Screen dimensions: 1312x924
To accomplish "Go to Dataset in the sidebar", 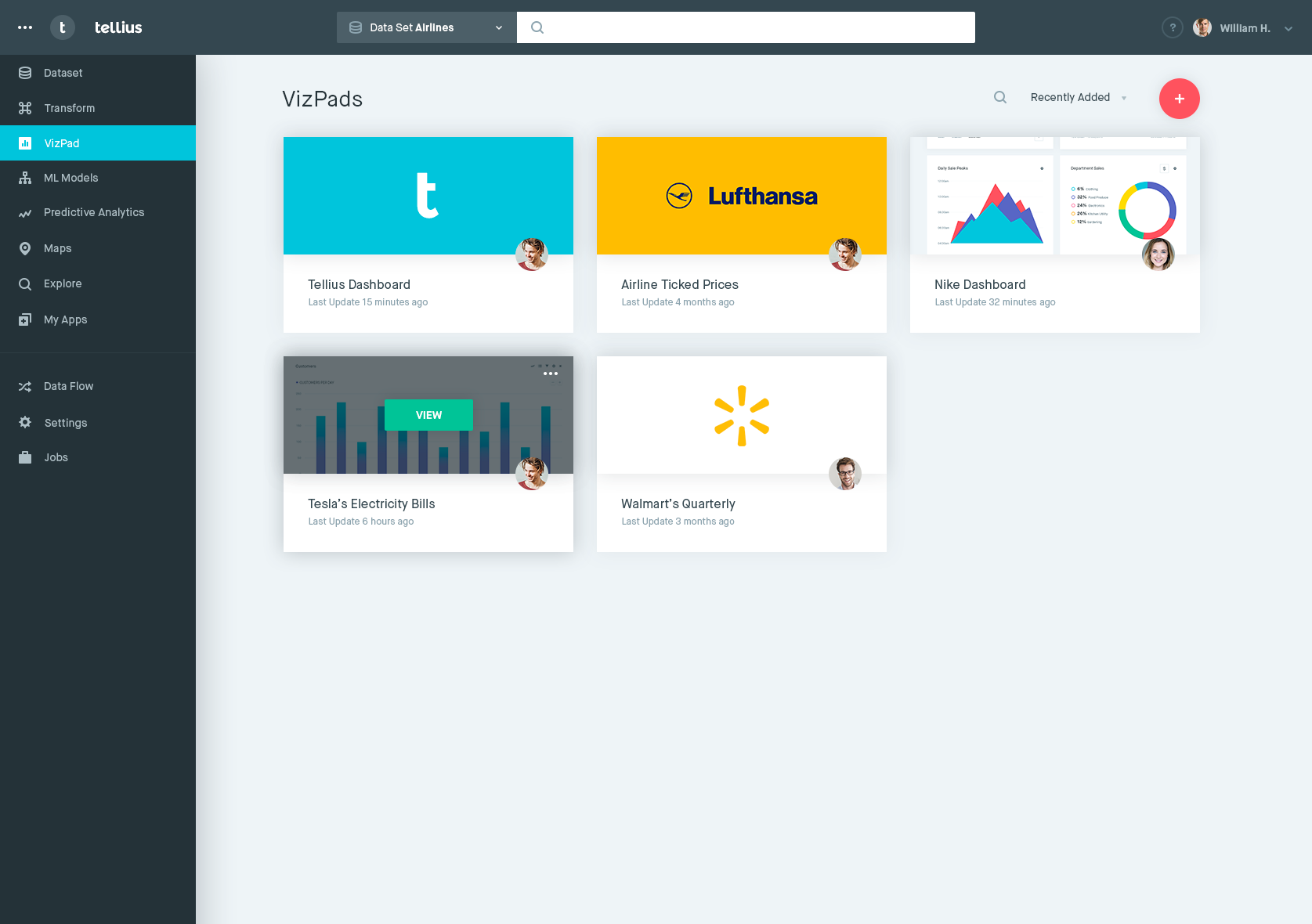I will coord(98,73).
